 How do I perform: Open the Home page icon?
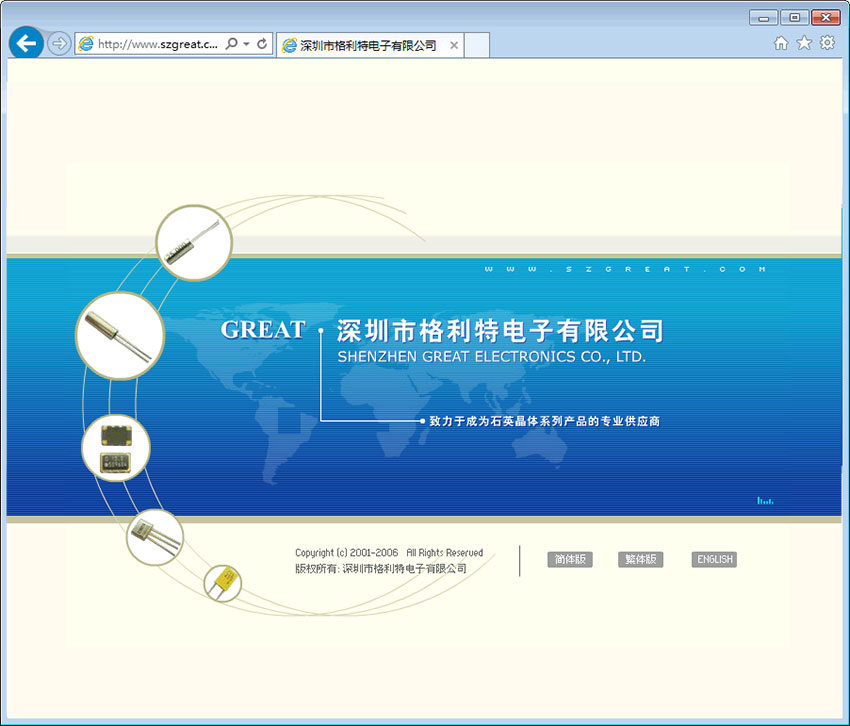pos(781,43)
